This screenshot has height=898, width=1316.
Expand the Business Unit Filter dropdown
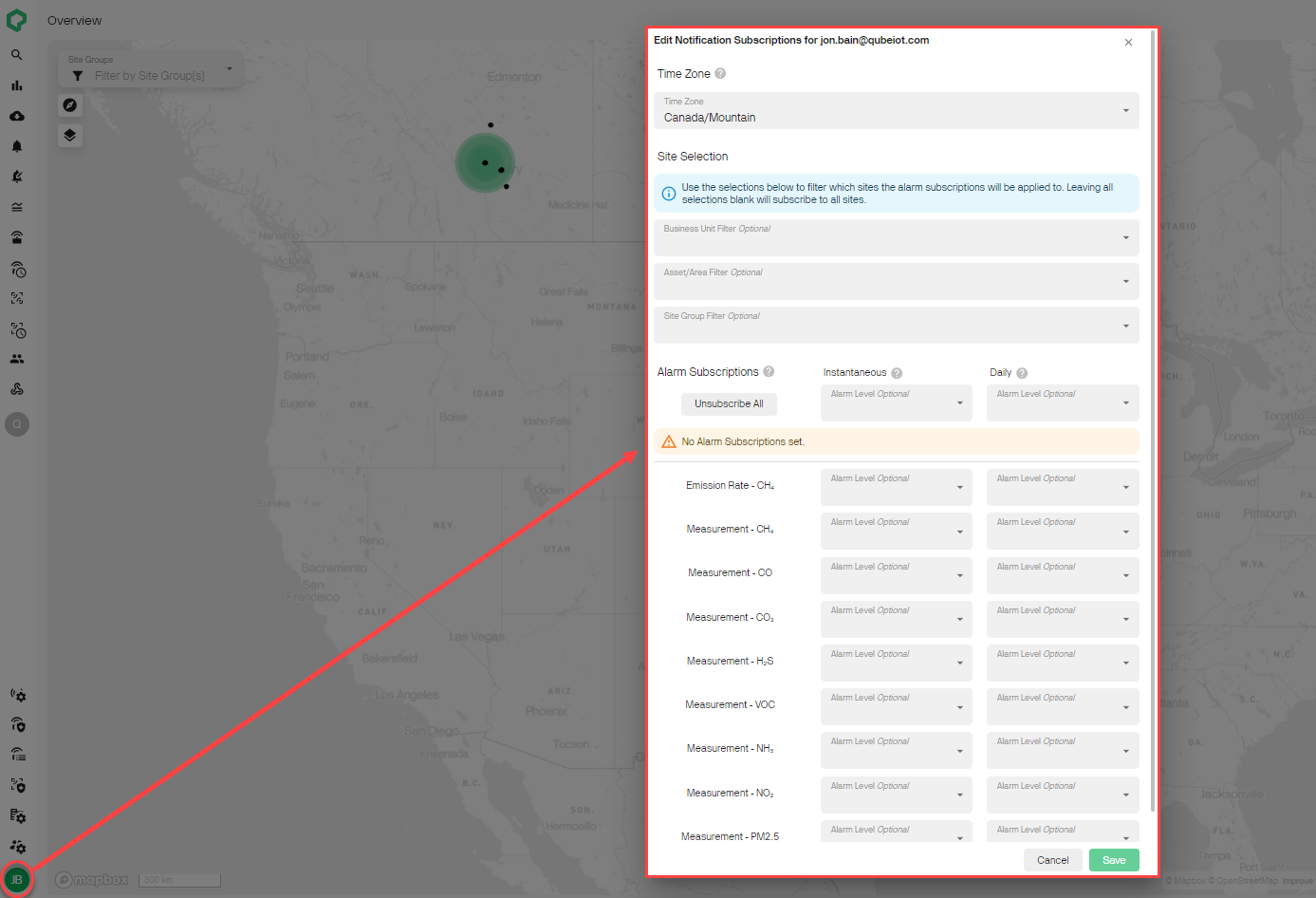tap(896, 237)
